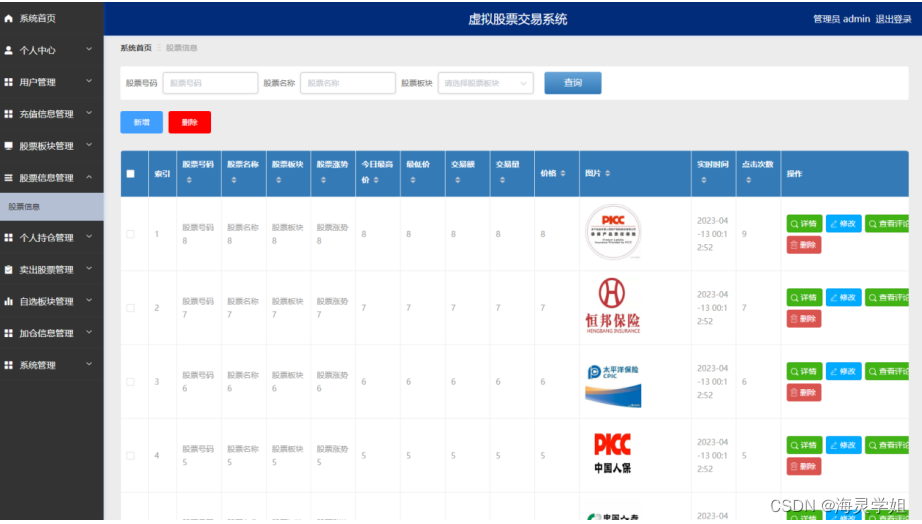Image resolution: width=922 pixels, height=524 pixels.
Task: Collapse 股票信息管理 with its chevron
Action: 89,177
